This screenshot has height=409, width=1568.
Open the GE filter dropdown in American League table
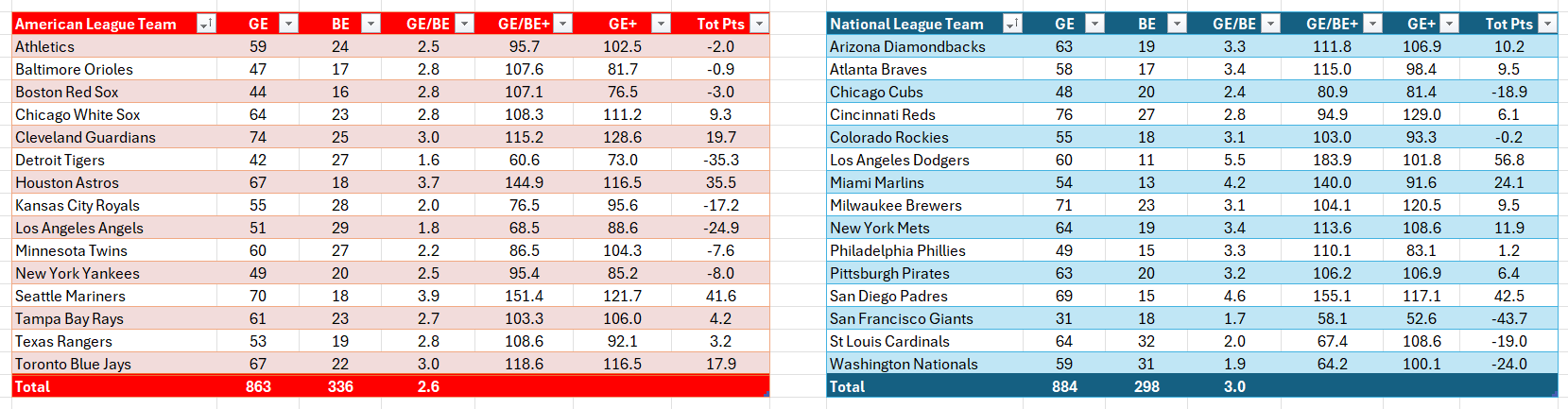click(x=289, y=24)
